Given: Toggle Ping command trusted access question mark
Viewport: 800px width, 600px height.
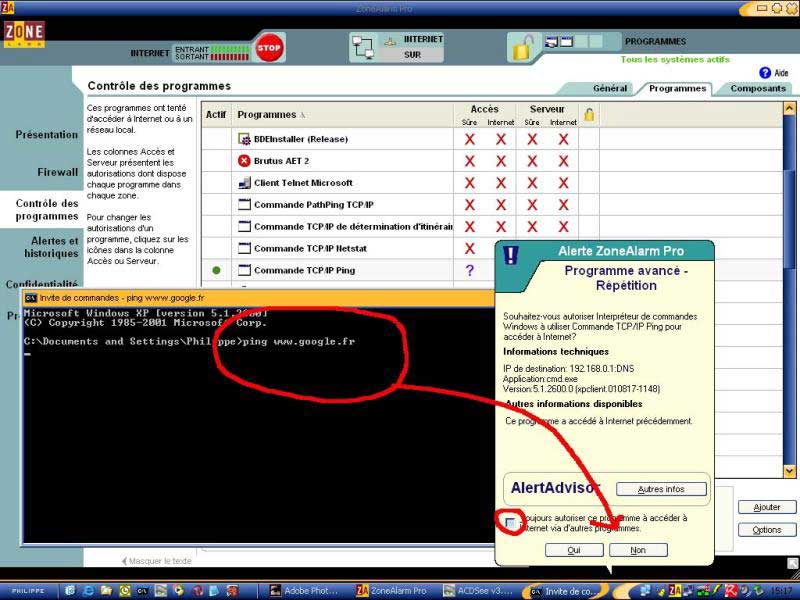Looking at the screenshot, I should pos(470,271).
